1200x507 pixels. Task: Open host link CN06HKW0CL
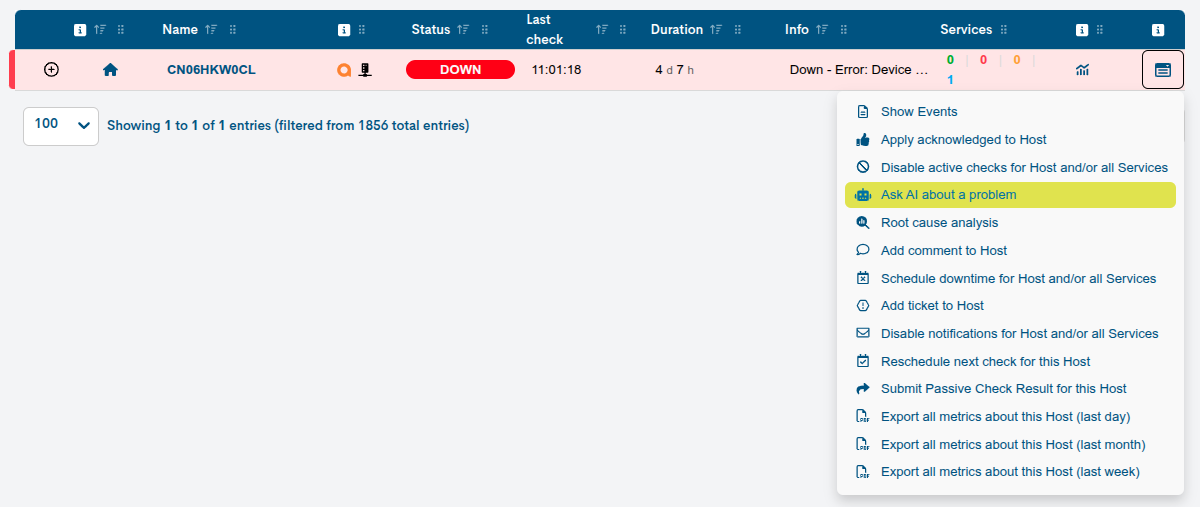click(x=211, y=70)
